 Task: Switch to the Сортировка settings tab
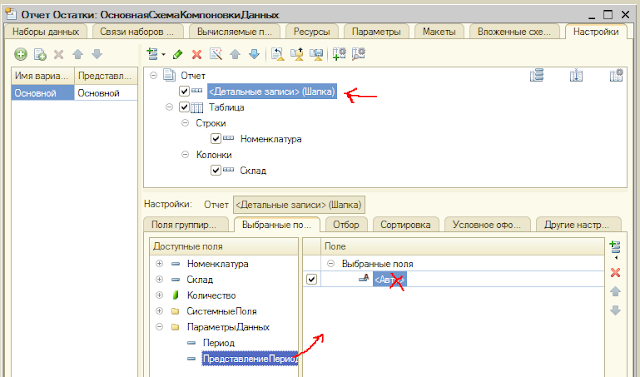tap(405, 224)
